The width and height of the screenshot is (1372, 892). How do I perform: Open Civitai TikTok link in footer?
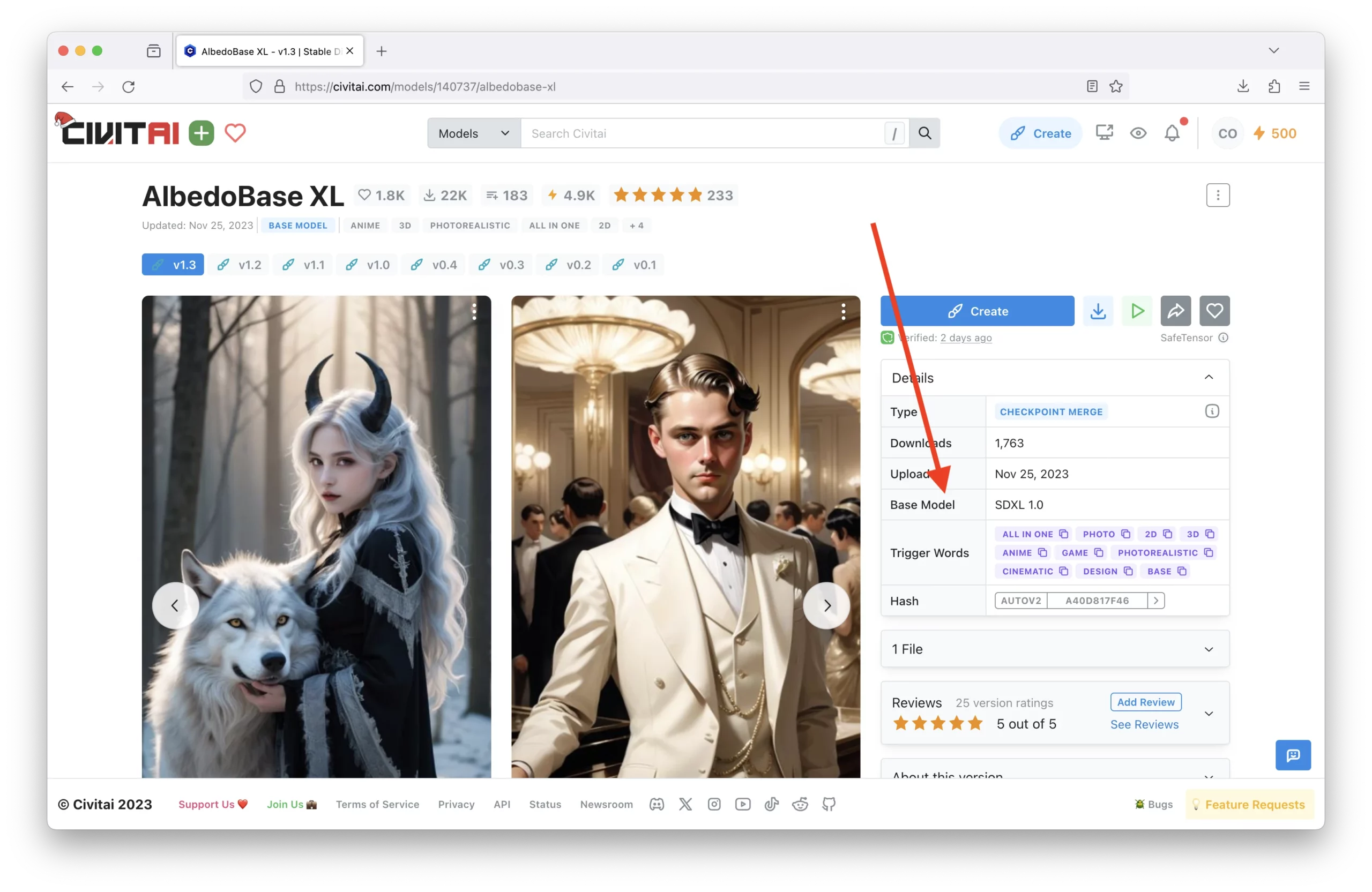(x=771, y=805)
